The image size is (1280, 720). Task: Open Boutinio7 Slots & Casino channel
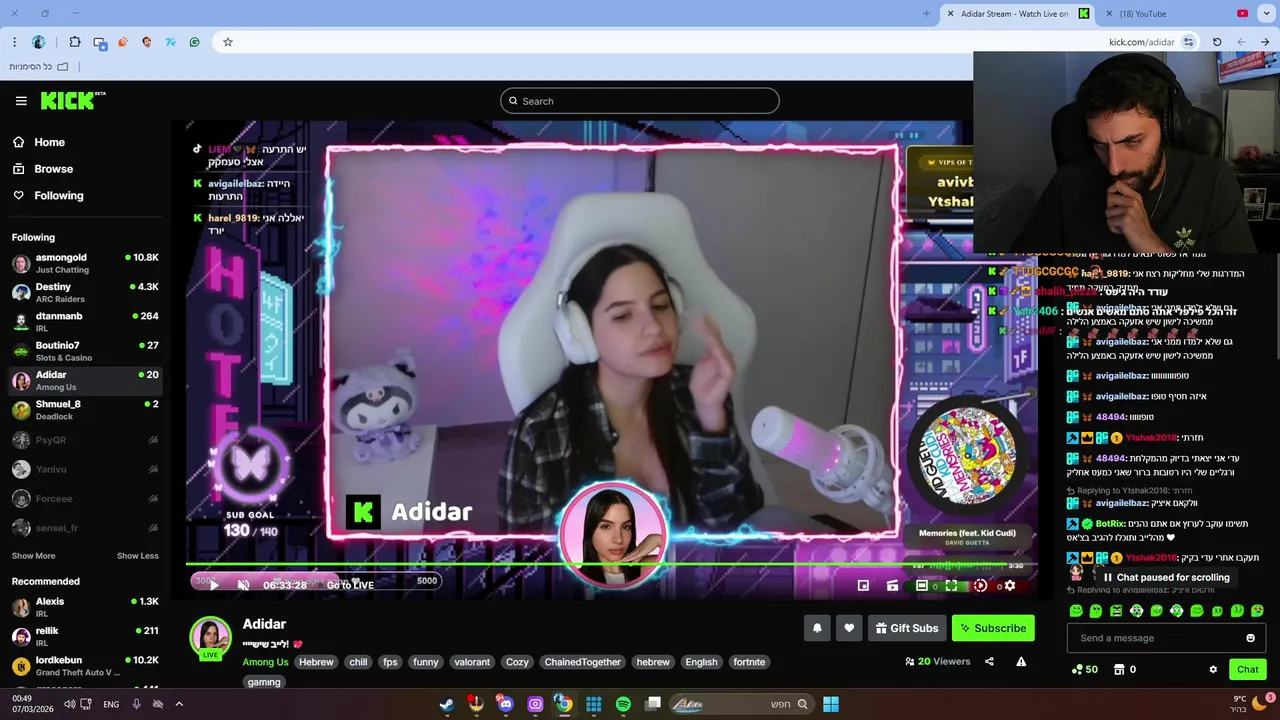[x=85, y=351]
